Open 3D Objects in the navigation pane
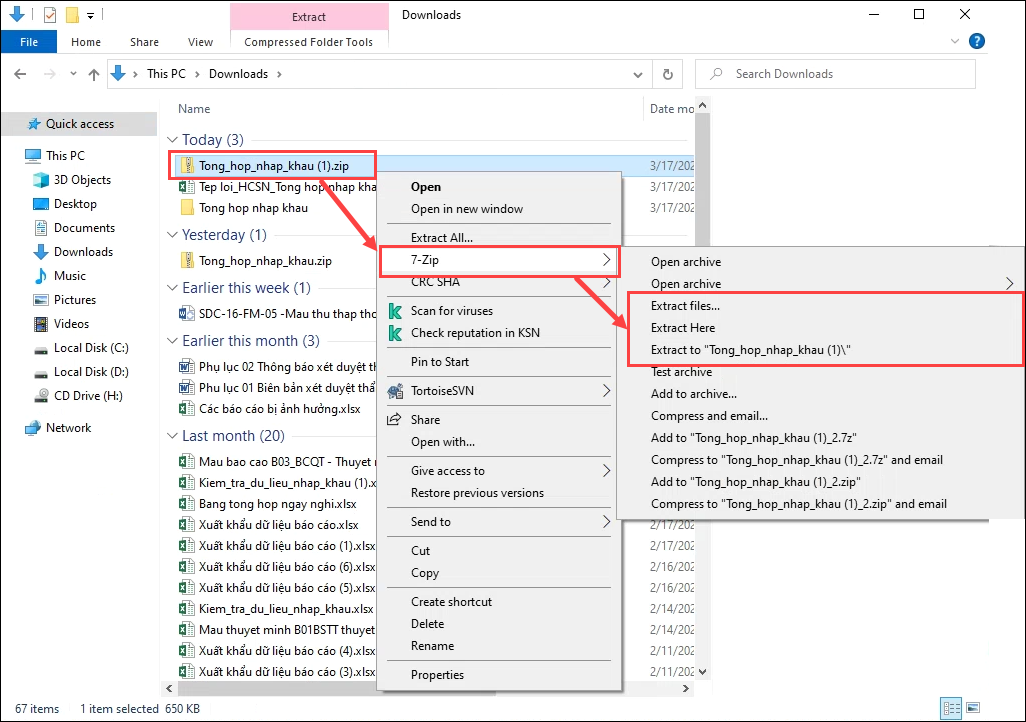1026x722 pixels. tap(82, 180)
